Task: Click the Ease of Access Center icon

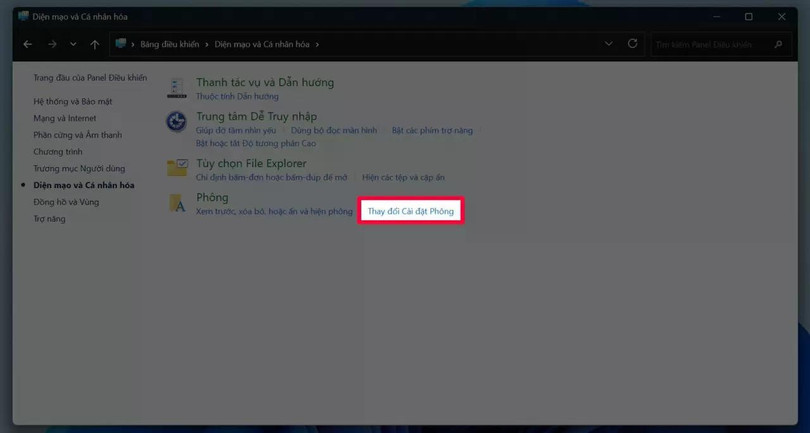Action: (x=177, y=122)
